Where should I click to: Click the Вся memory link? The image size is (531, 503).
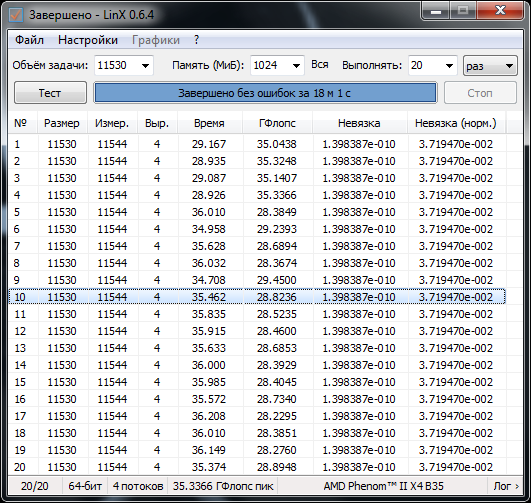(319, 65)
